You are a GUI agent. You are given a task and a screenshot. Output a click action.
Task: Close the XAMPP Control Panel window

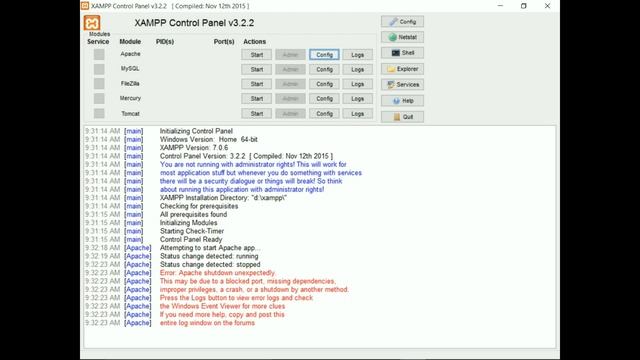547,6
